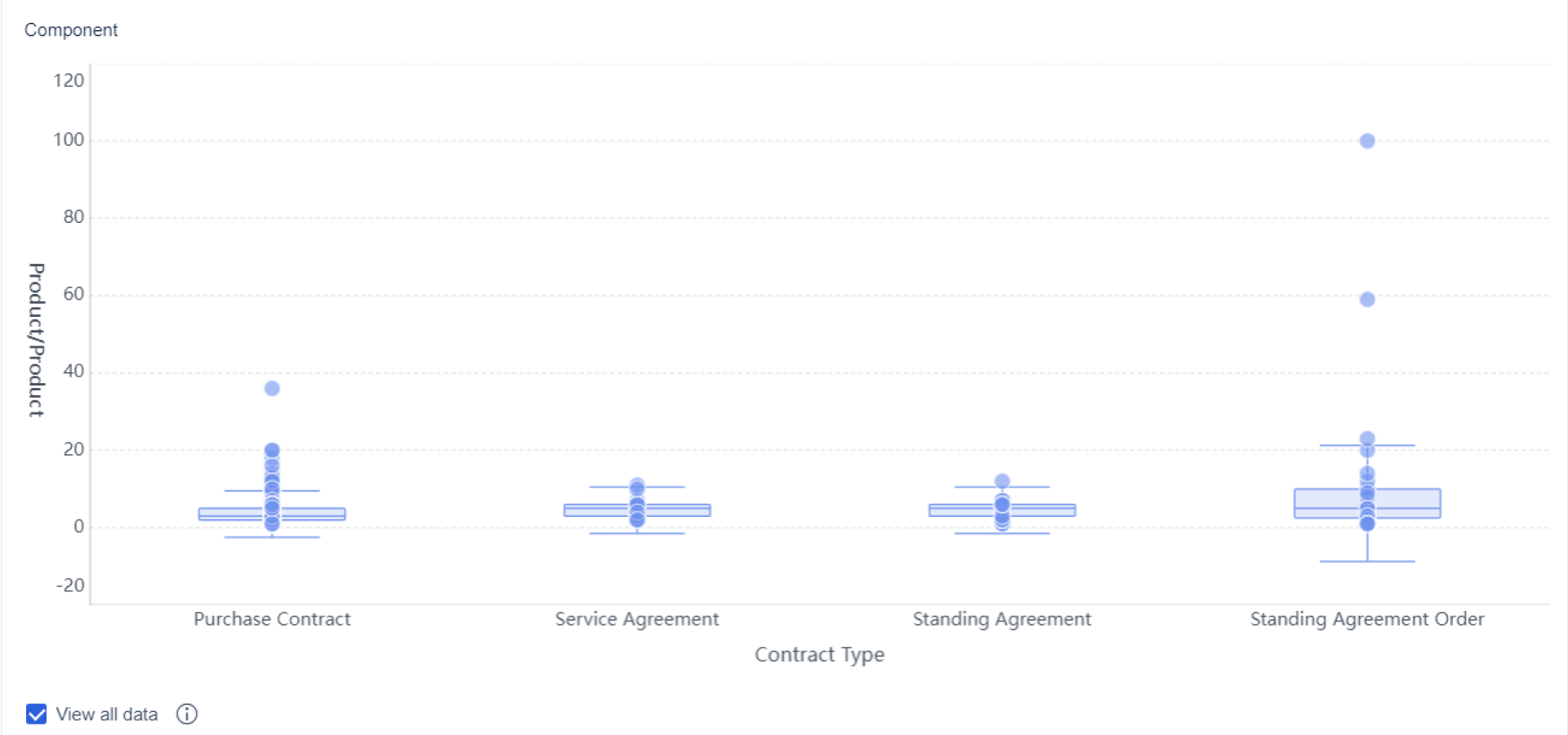Click the left half of the Purchase Contract box
The height and width of the screenshot is (735, 1568).
(229, 514)
